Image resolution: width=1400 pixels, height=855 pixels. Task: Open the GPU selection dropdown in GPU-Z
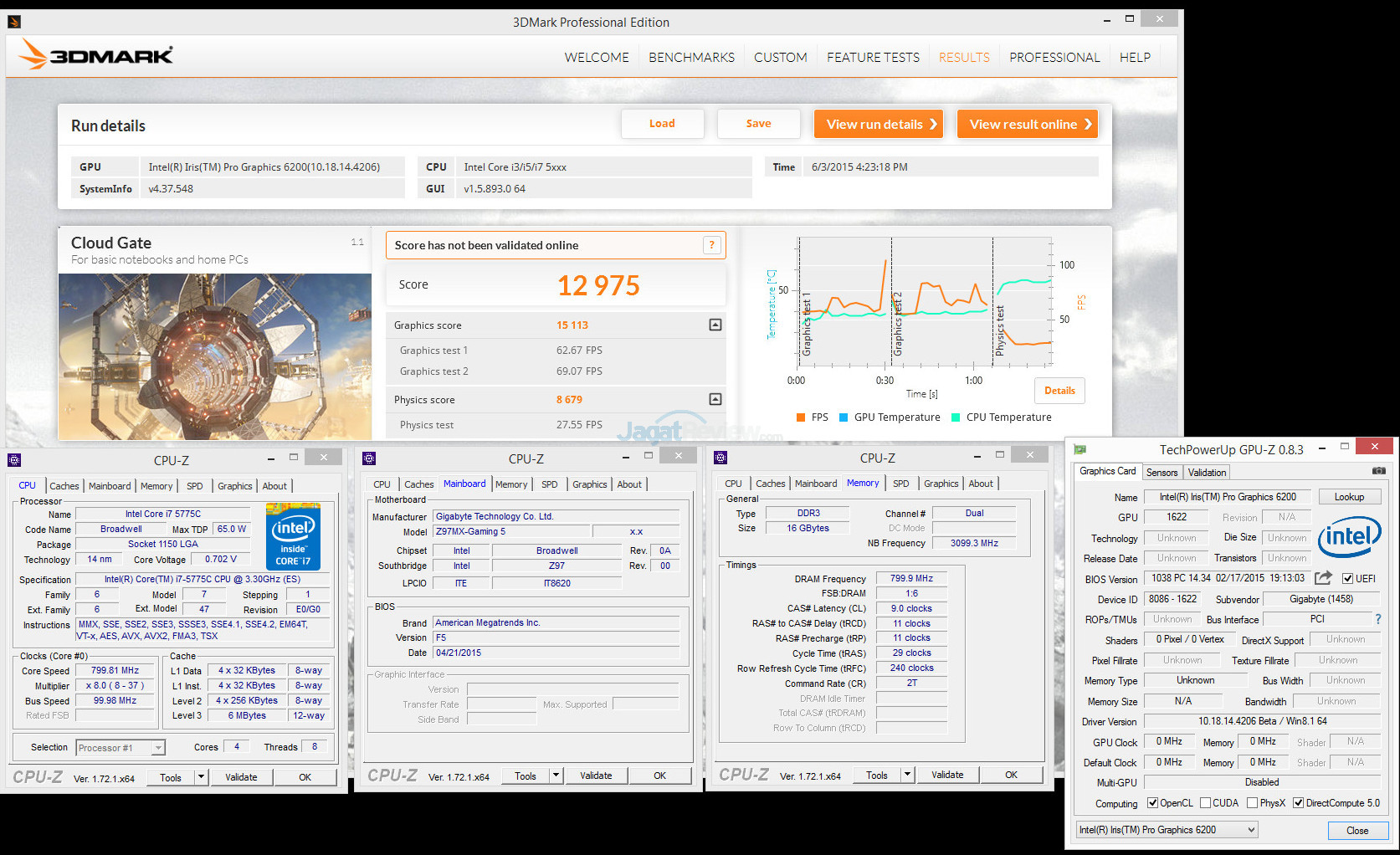(1167, 830)
